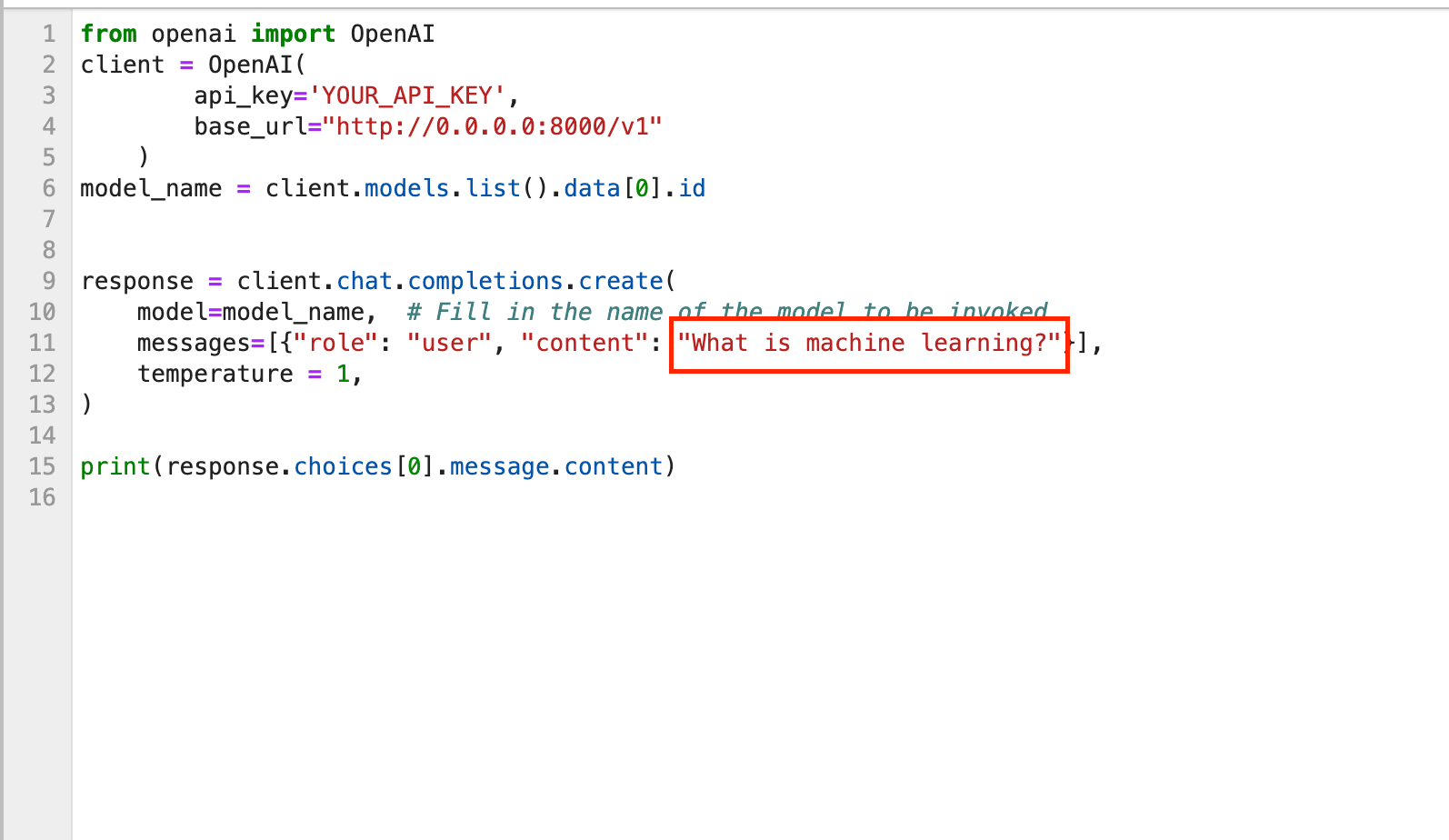Click the "user" string on line 11
Image resolution: width=1449 pixels, height=840 pixels.
coord(449,344)
